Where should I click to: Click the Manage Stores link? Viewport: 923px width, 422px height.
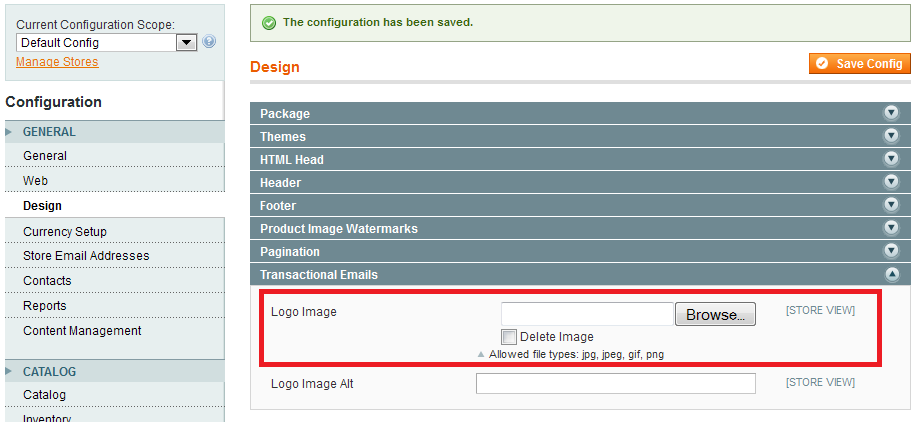[x=57, y=62]
